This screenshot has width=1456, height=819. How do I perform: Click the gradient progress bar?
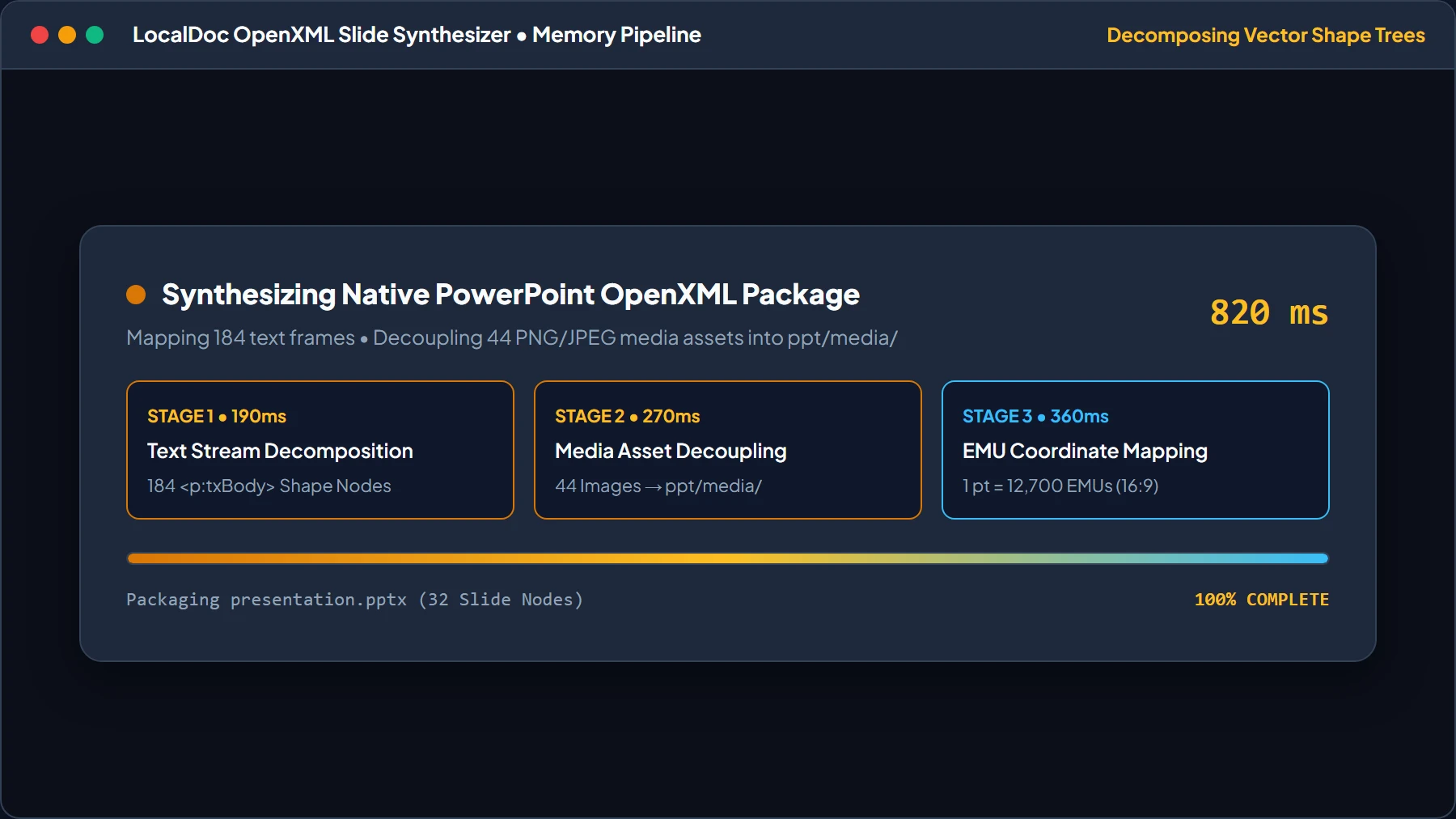(x=728, y=558)
